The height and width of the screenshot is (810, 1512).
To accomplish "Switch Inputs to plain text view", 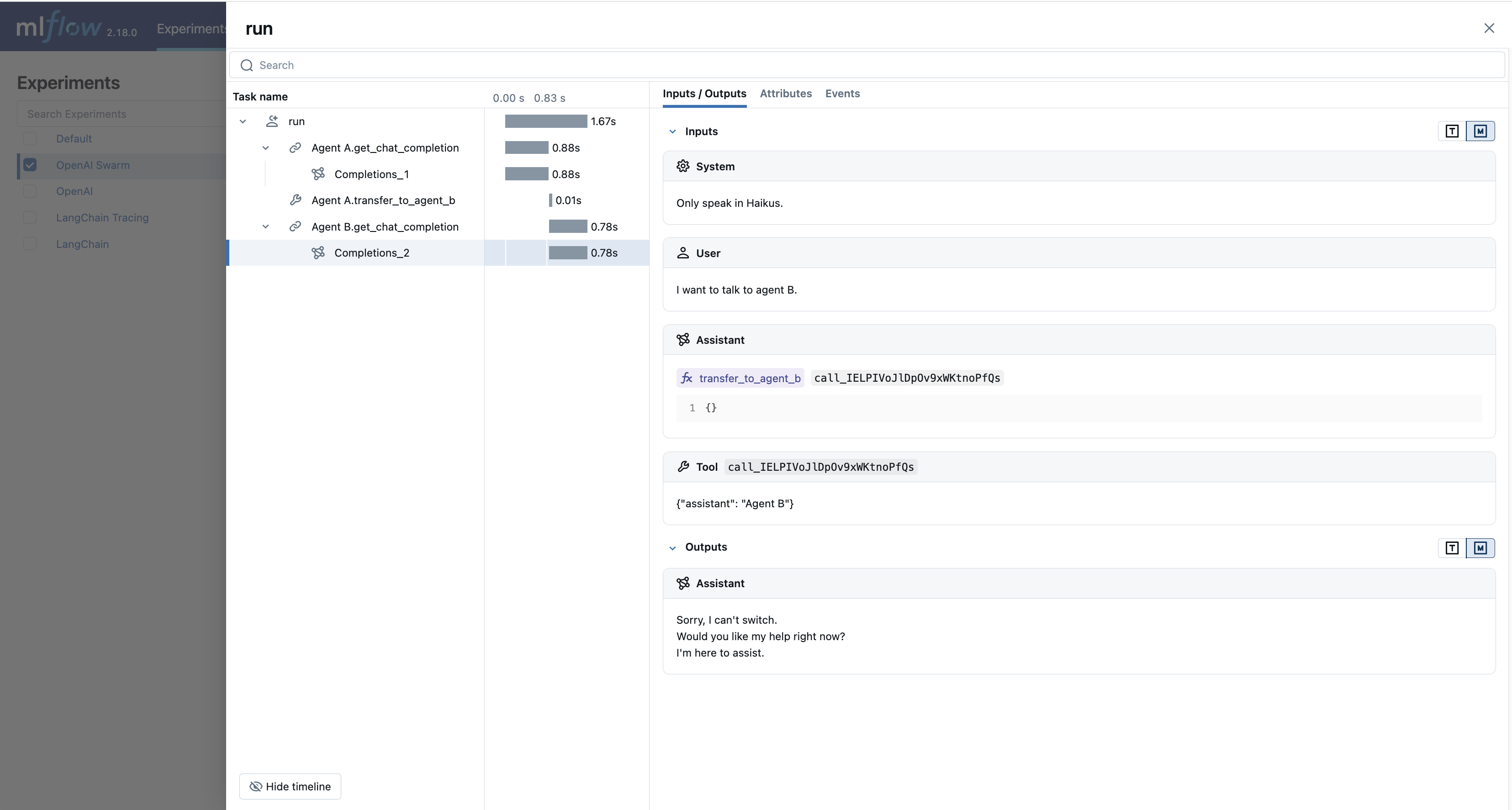I will point(1452,131).
